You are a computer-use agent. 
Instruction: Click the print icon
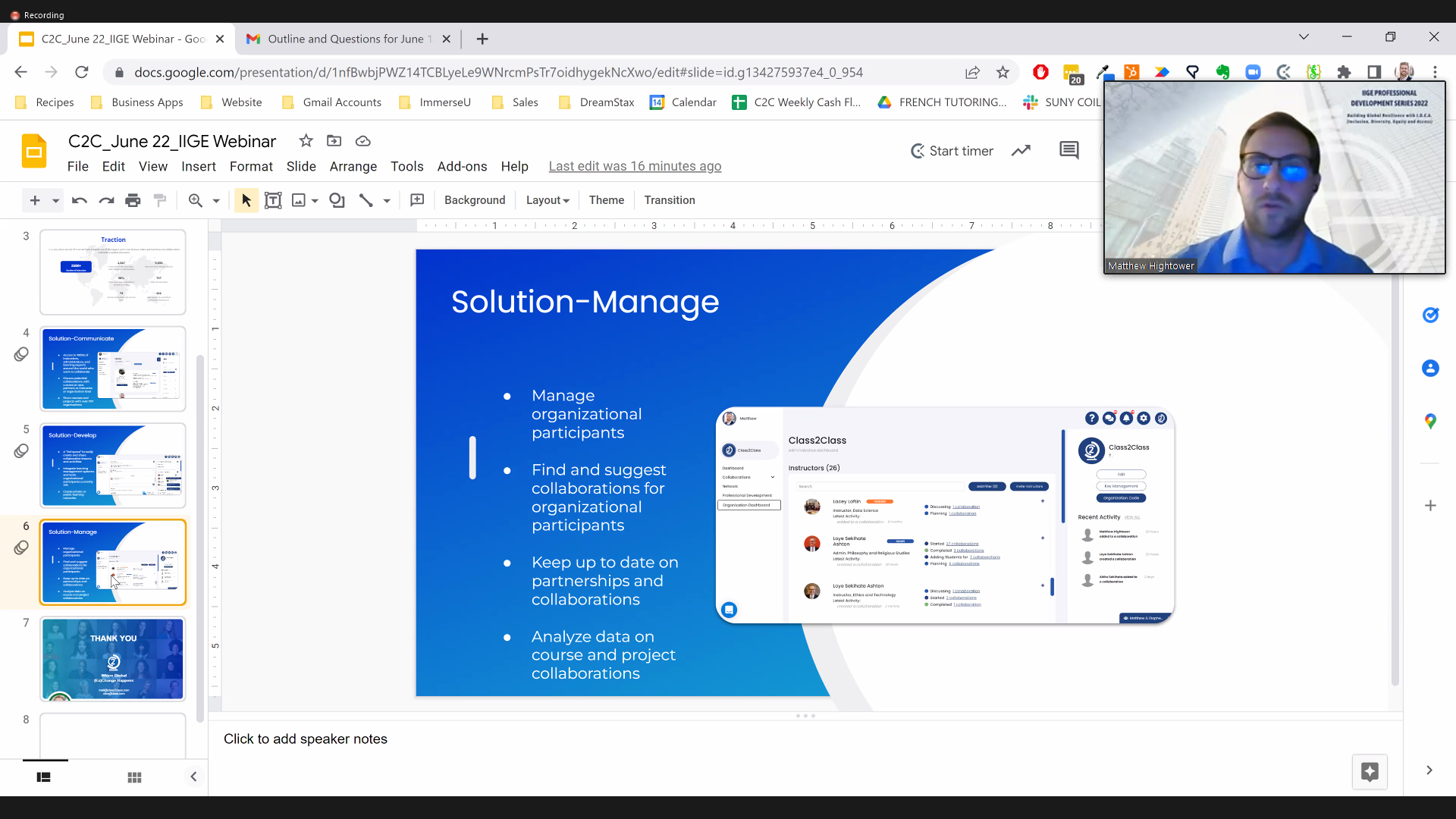coord(133,200)
